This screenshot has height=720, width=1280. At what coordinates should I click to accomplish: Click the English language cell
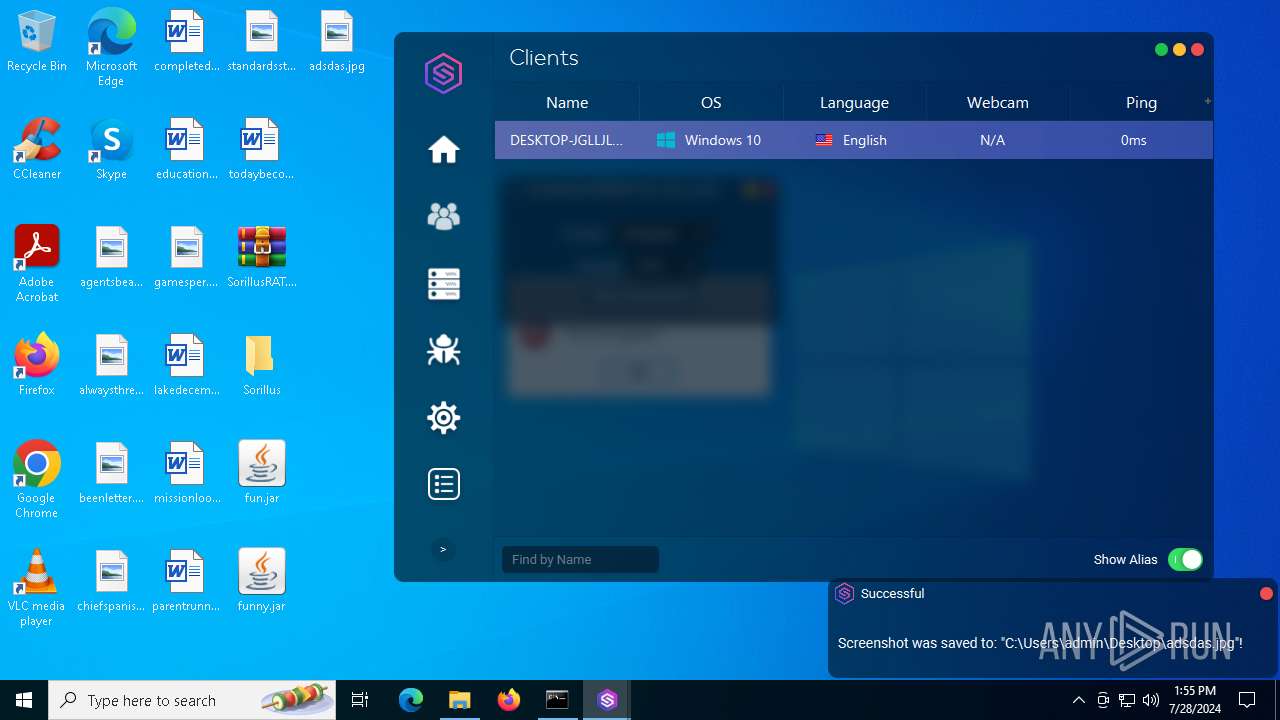(x=852, y=140)
